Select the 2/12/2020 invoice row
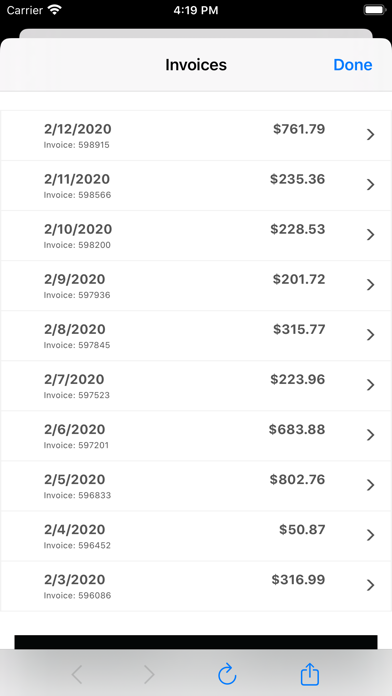The height and width of the screenshot is (696, 392). (x=196, y=135)
